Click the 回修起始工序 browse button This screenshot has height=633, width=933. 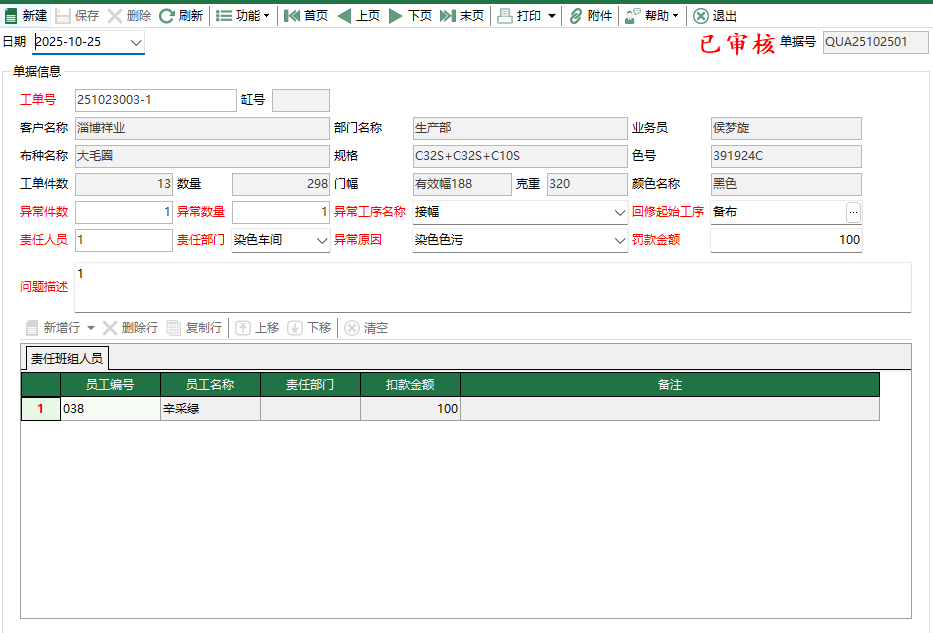tap(852, 212)
